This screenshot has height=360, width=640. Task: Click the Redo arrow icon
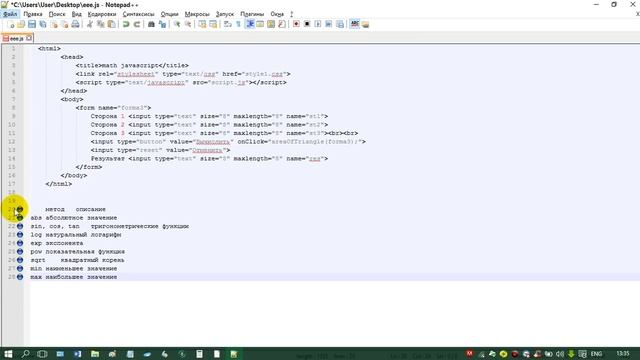[137, 24]
